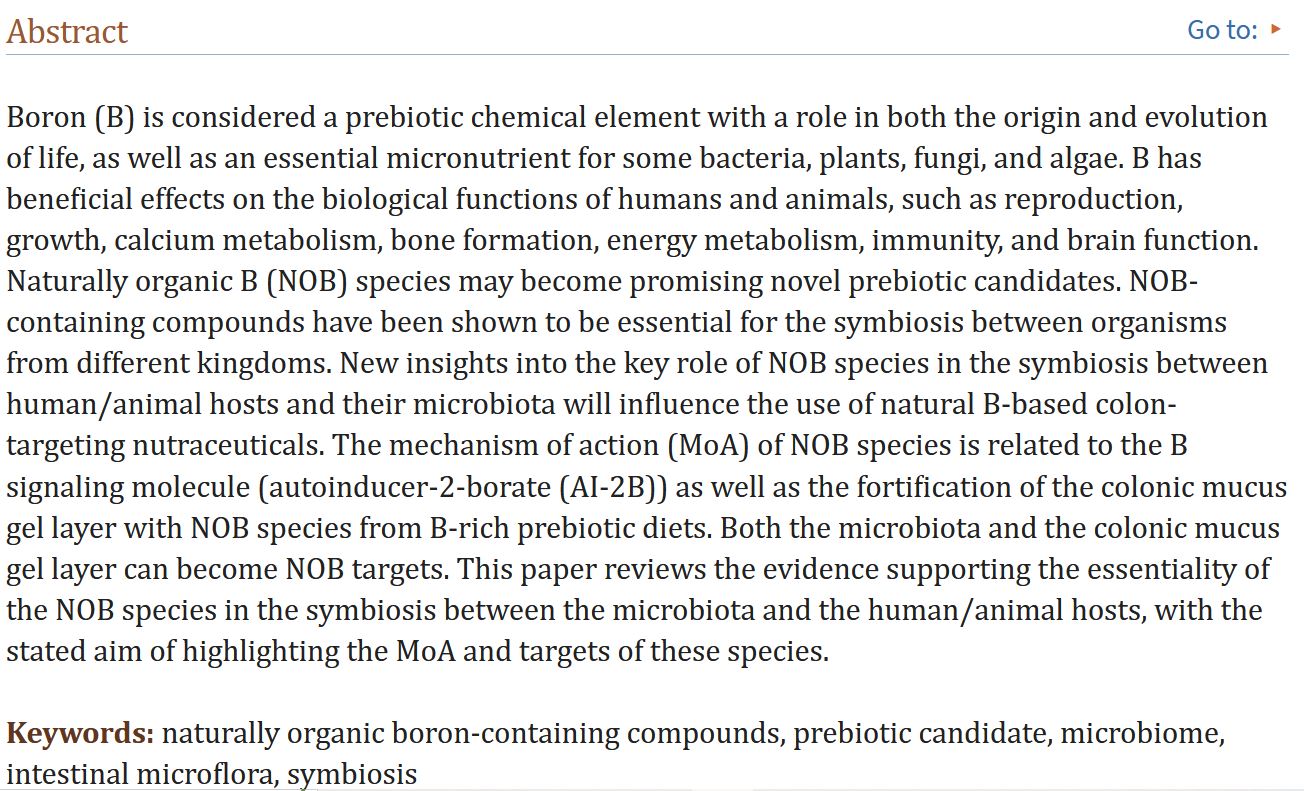Click the keyword "naturally organic boron-containing compounds"

[471, 734]
